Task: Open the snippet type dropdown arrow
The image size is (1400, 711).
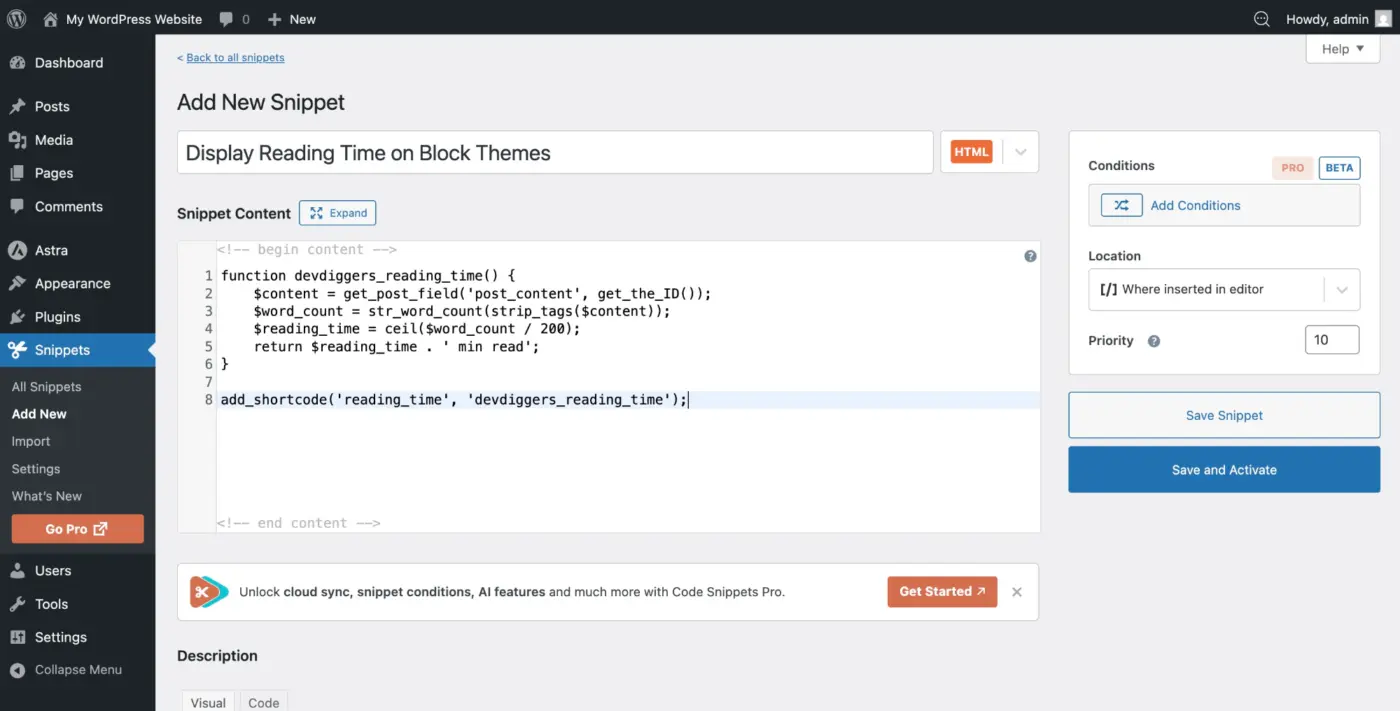Action: 1020,152
